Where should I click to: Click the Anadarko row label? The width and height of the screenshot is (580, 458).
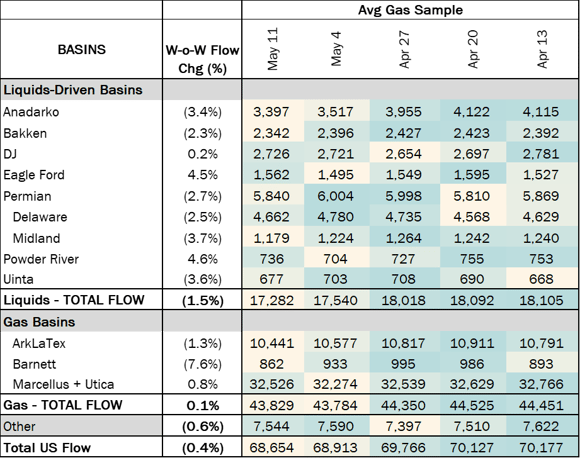click(x=31, y=112)
